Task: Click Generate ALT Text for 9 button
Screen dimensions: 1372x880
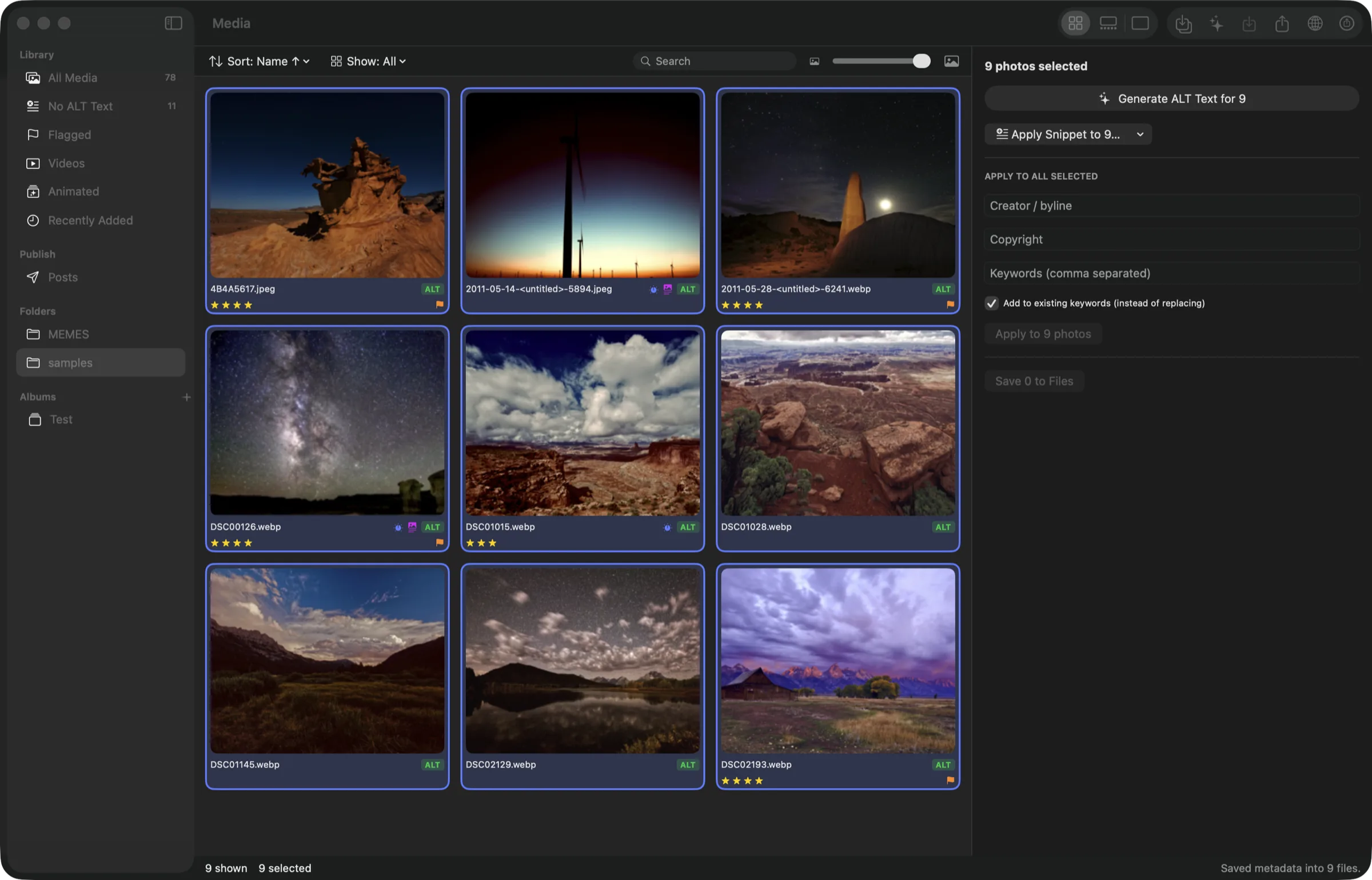Action: coord(1171,99)
